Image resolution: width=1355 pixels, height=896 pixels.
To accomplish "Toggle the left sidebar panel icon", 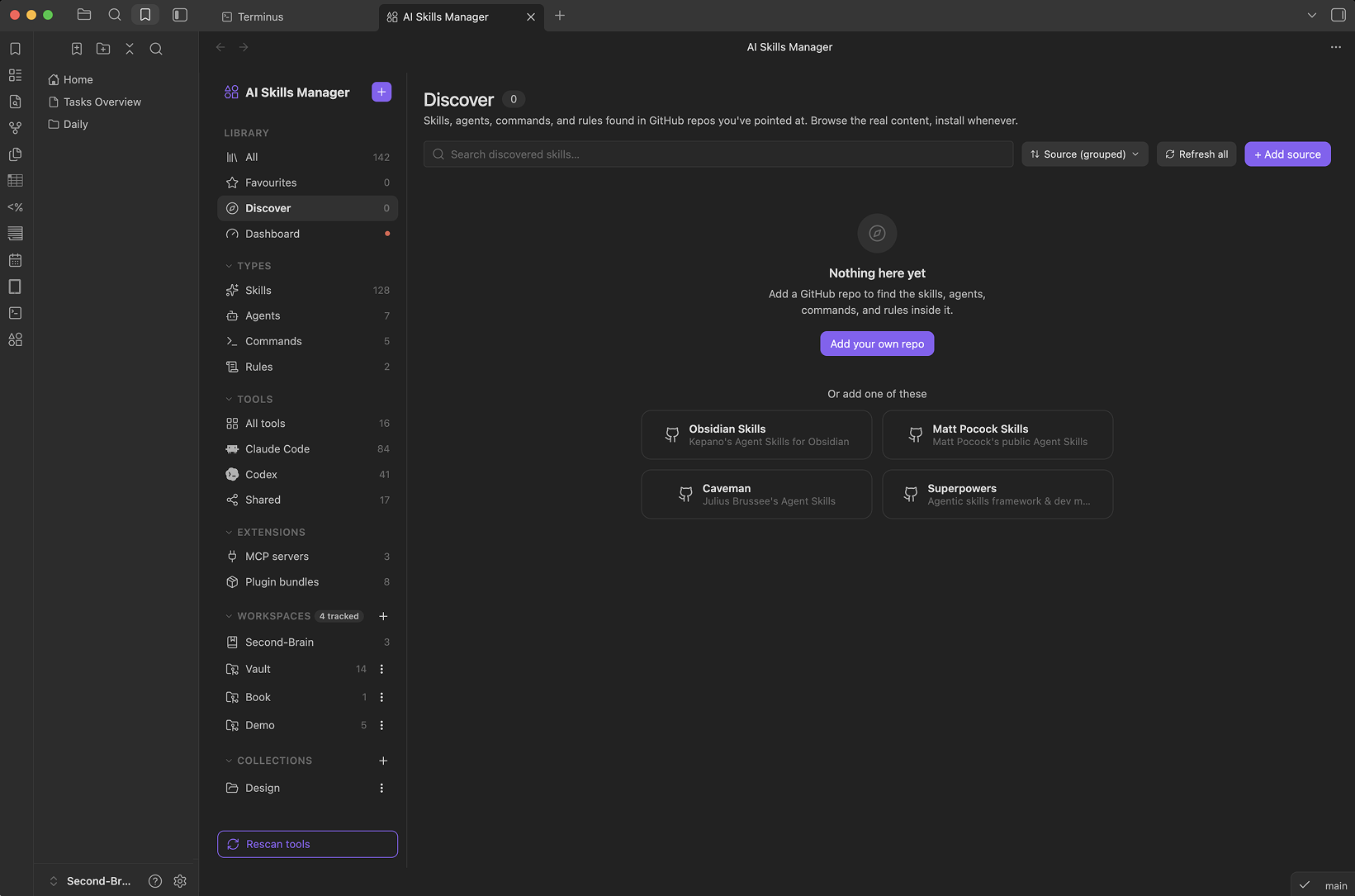I will [x=180, y=15].
